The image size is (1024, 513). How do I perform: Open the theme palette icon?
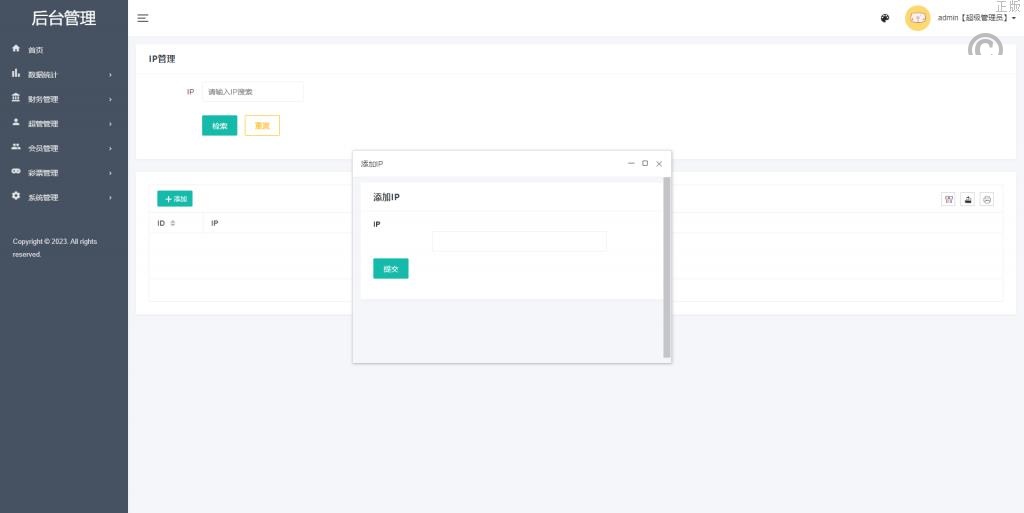(885, 18)
